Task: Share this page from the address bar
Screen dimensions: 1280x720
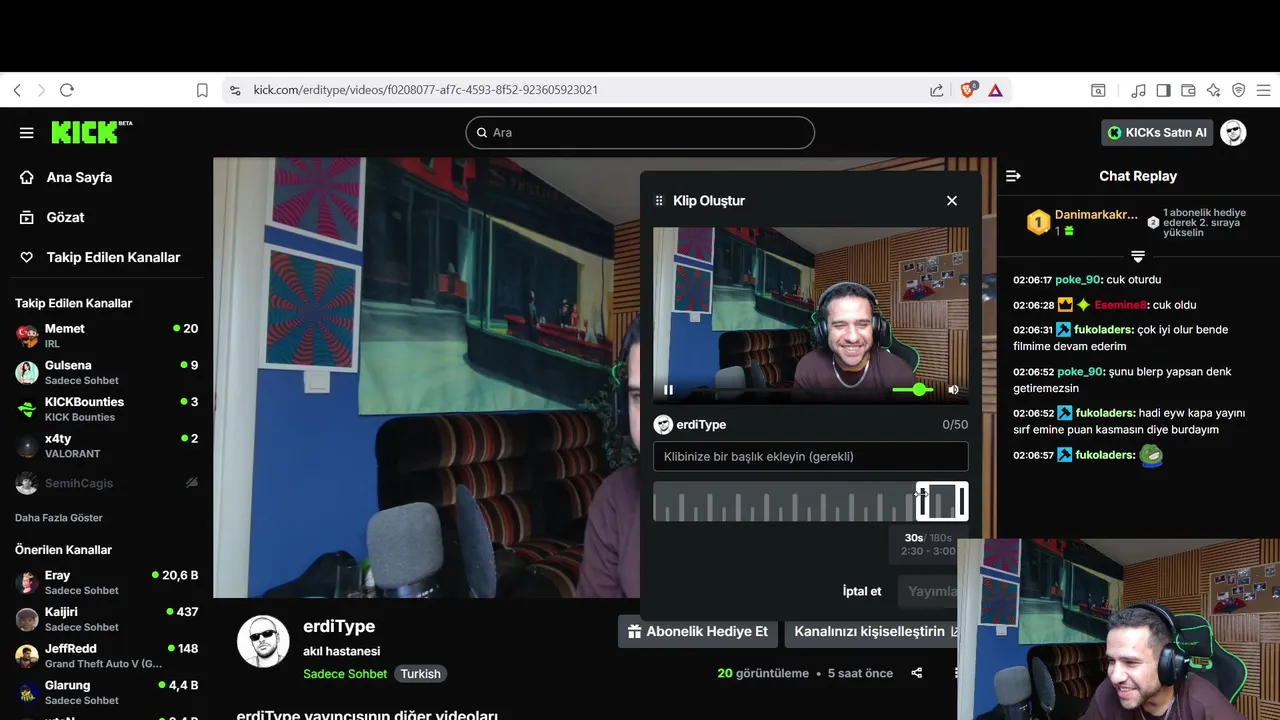Action: coord(937,90)
